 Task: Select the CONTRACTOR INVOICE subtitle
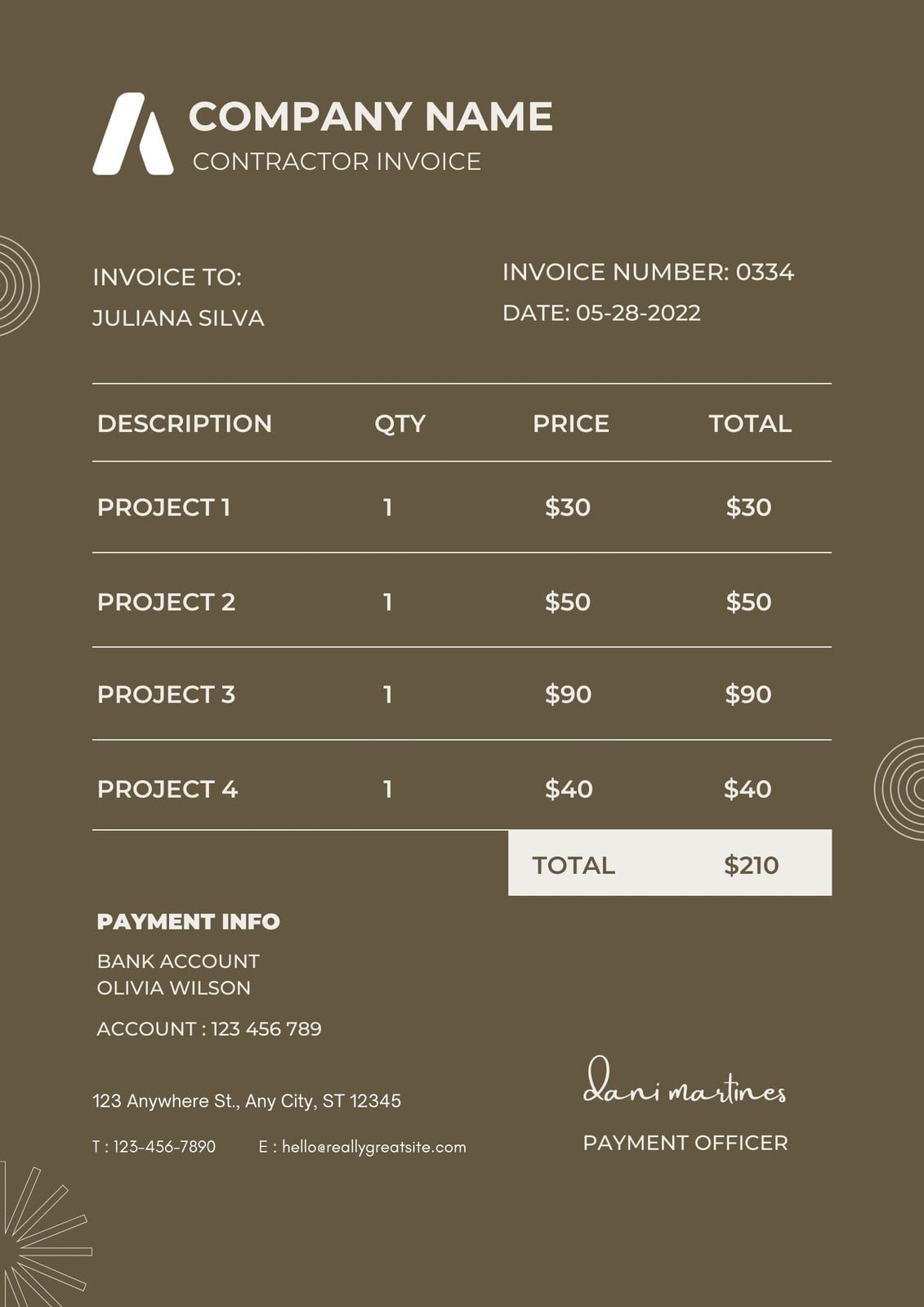point(337,162)
